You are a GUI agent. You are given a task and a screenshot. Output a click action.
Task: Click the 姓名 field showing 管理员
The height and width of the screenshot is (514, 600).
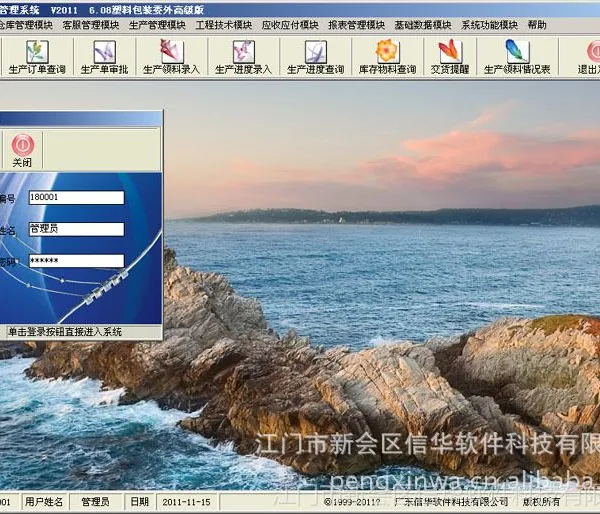click(x=77, y=229)
